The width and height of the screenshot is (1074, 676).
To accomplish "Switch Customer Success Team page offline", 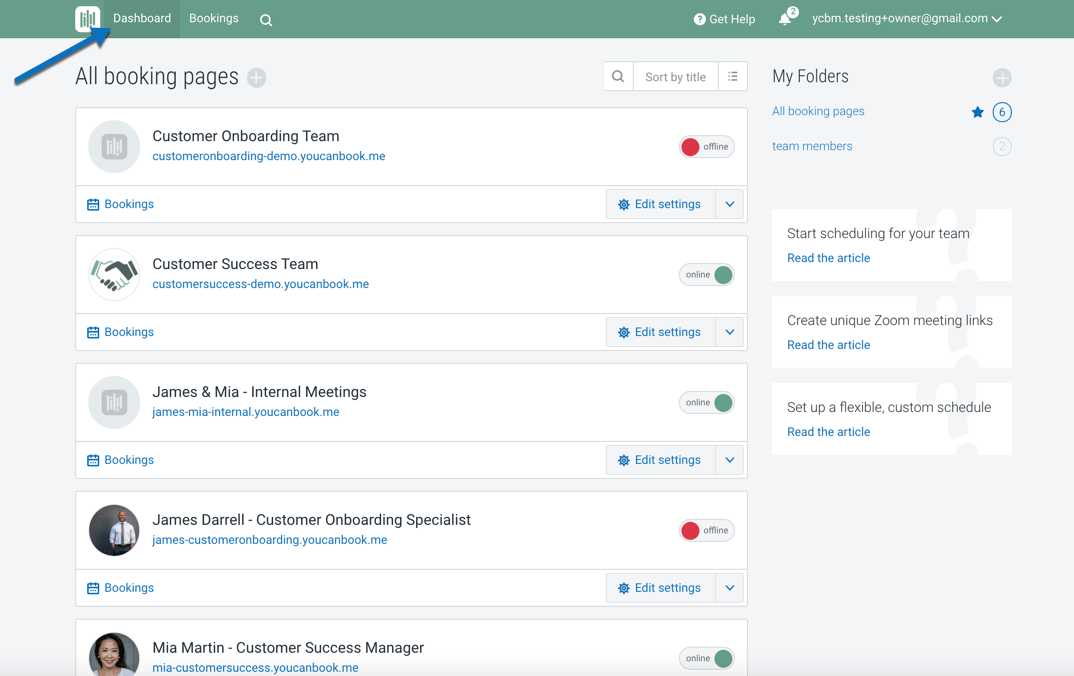I will click(x=706, y=275).
